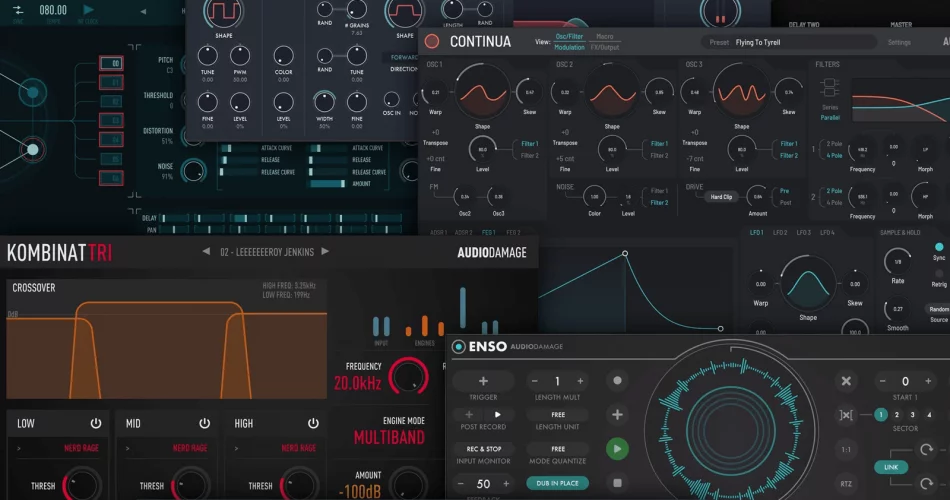Click the OSC 1 waveform Shape display
Viewport: 950px width, 500px height.
click(x=482, y=93)
